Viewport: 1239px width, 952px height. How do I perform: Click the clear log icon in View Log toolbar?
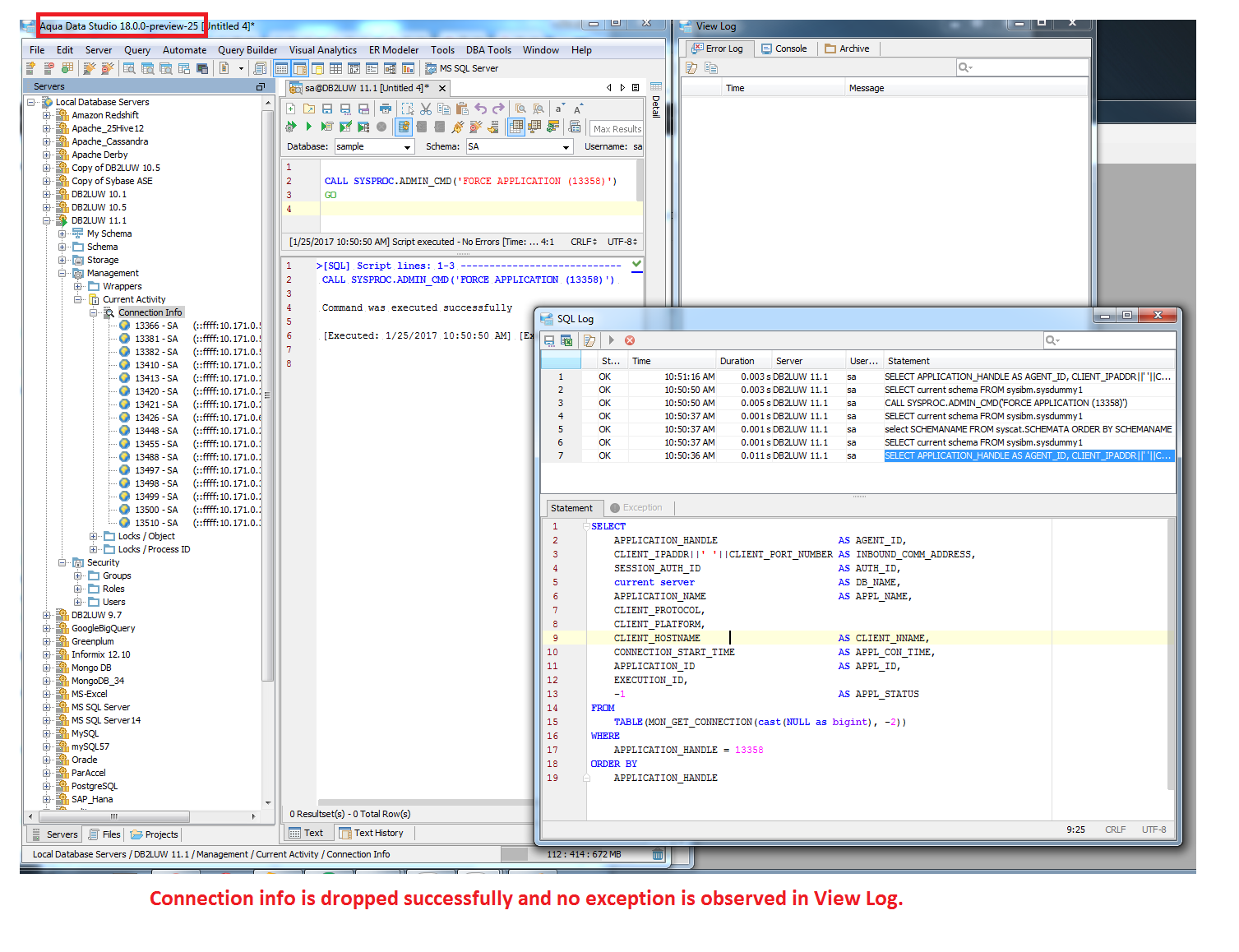pyautogui.click(x=692, y=68)
